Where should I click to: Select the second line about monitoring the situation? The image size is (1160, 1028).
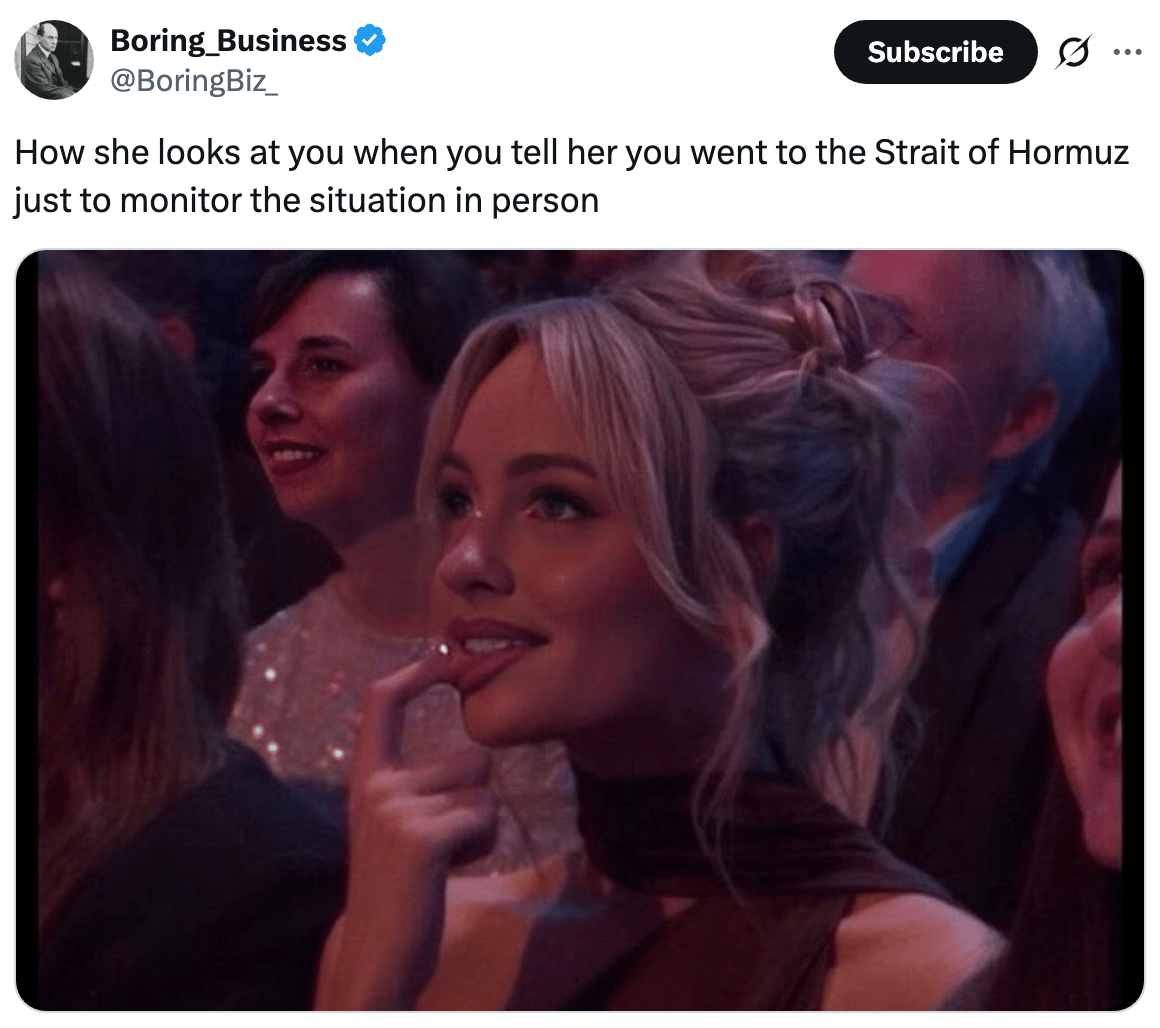[306, 200]
